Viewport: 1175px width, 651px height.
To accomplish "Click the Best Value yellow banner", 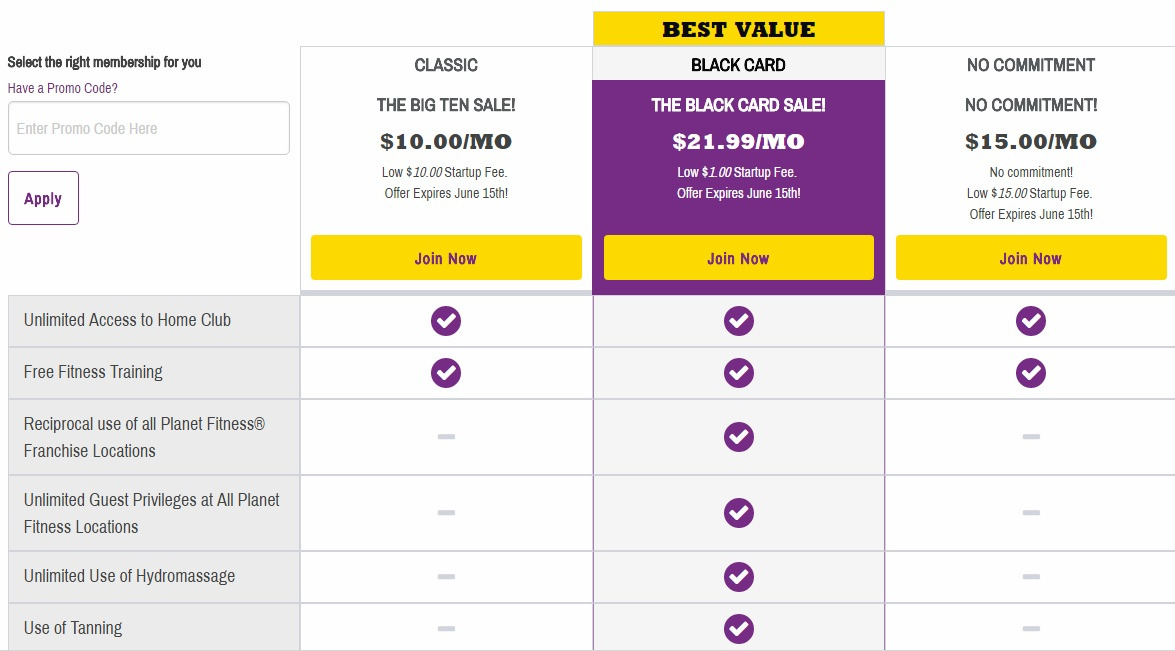I will [x=739, y=29].
